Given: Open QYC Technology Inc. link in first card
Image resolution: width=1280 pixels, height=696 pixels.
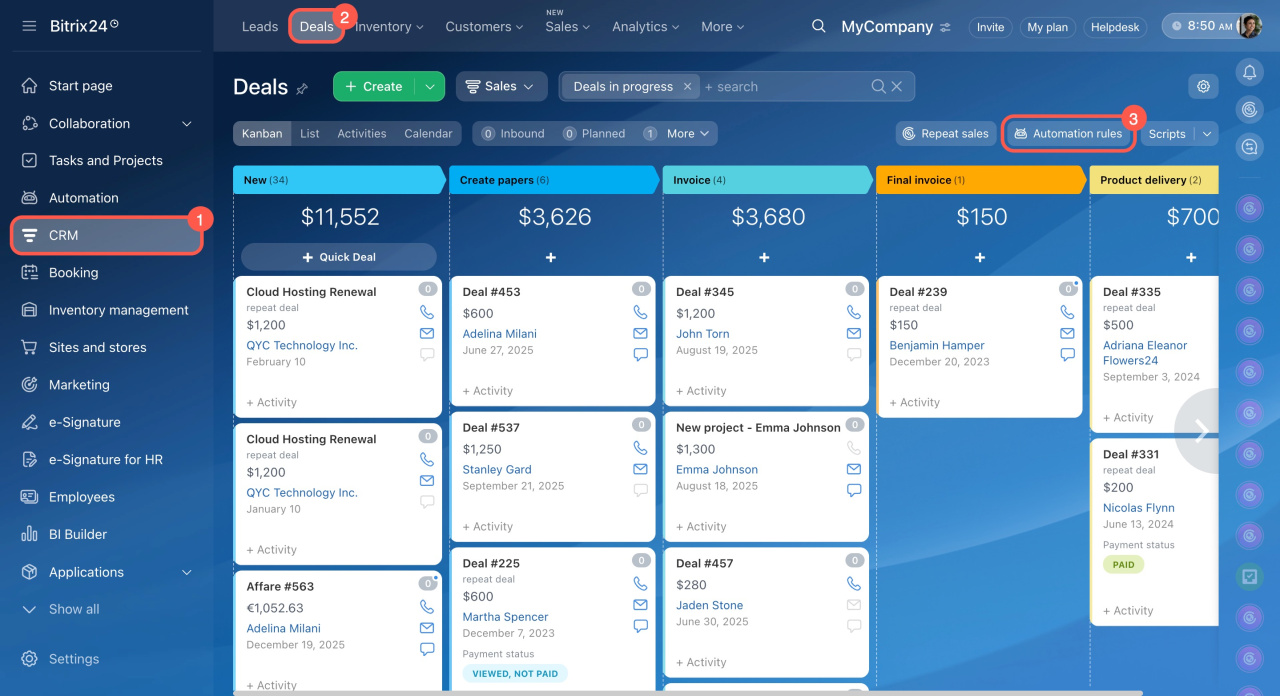Looking at the screenshot, I should 302,346.
